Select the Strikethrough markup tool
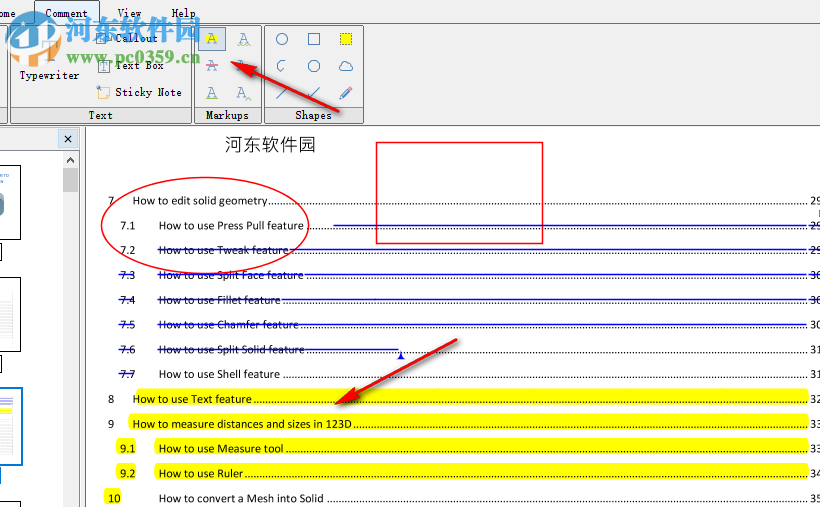820x507 pixels. (x=212, y=66)
